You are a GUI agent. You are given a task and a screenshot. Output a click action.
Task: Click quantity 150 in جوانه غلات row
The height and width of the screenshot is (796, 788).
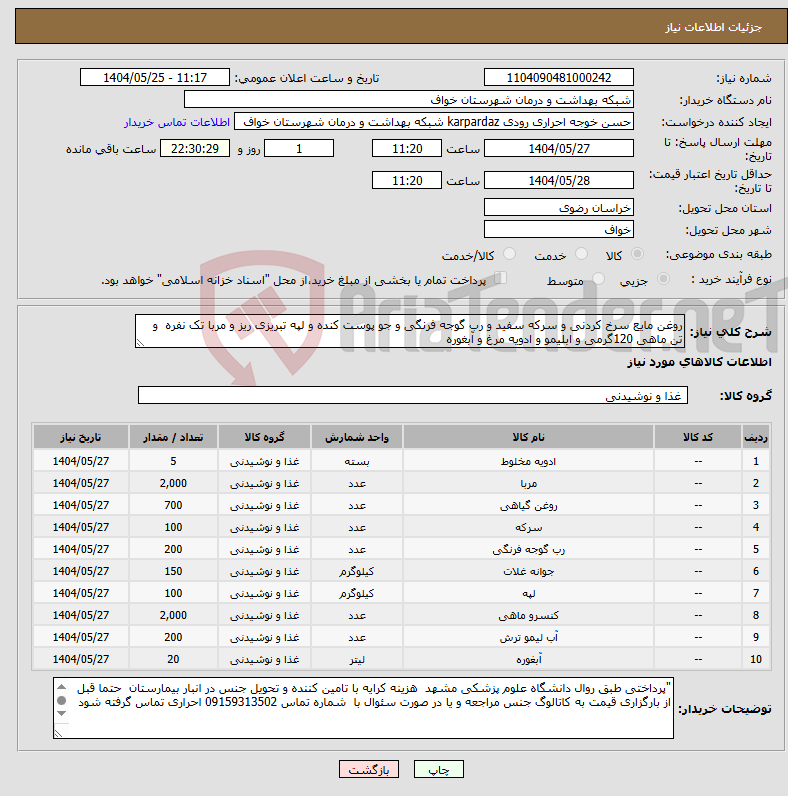tap(173, 572)
